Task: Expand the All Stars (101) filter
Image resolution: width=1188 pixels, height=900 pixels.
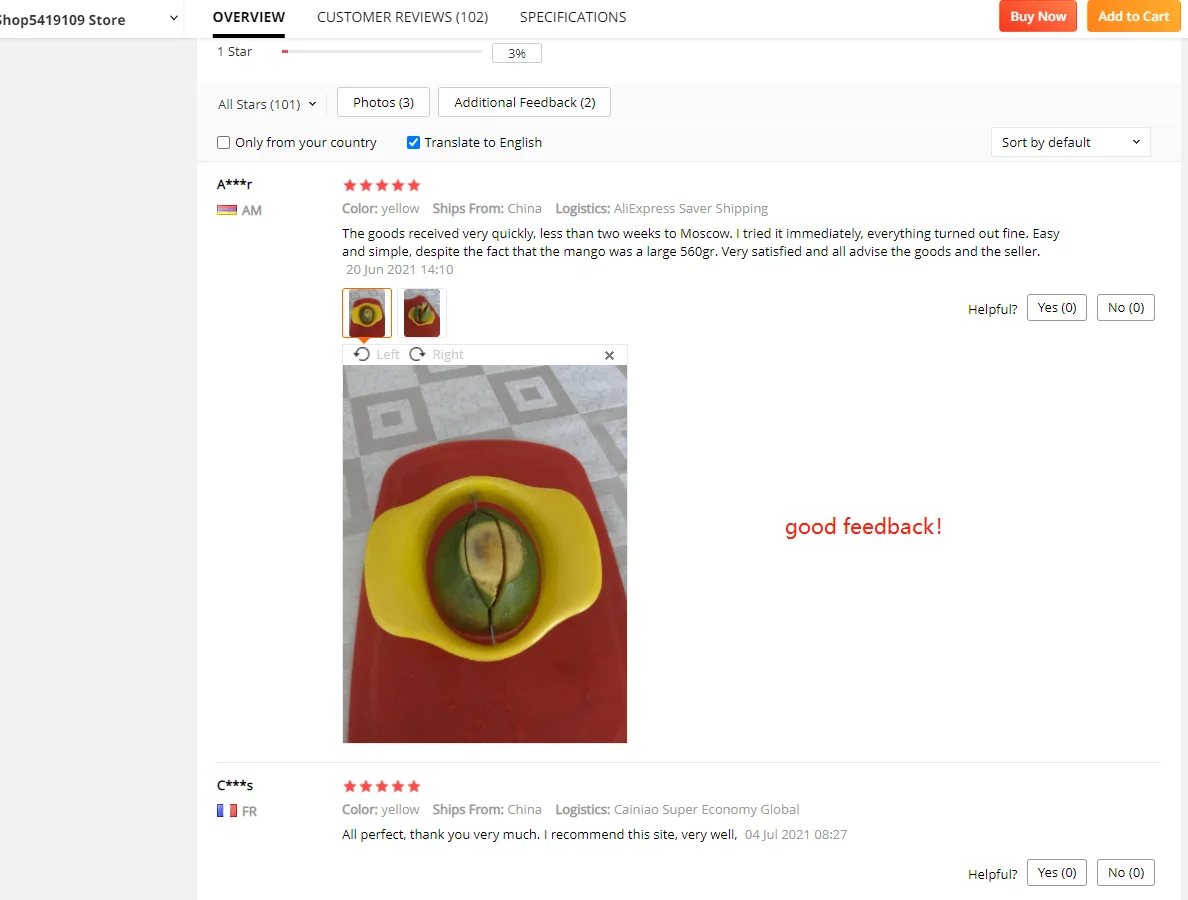Action: pyautogui.click(x=267, y=104)
